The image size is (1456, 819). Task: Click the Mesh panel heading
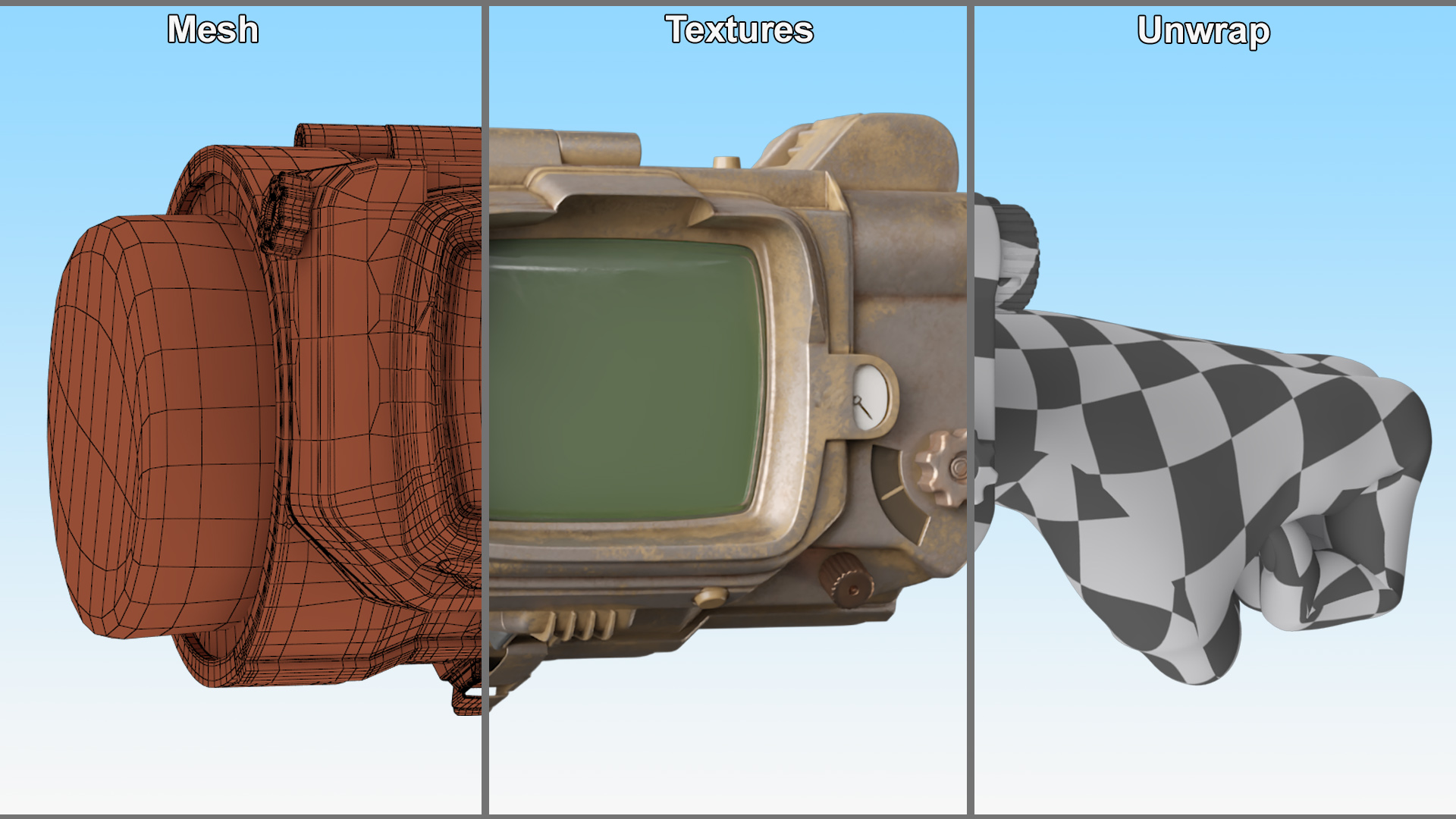coord(213,30)
